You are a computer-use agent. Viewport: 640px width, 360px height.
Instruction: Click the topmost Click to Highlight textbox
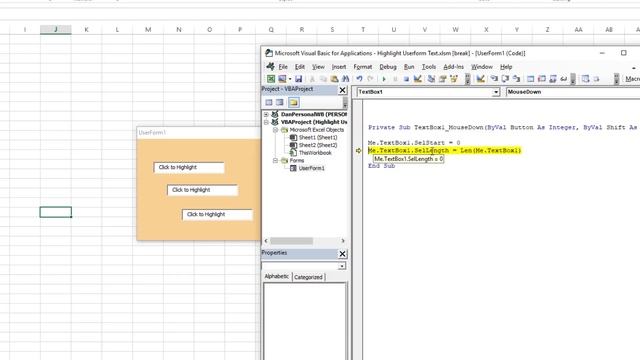[189, 167]
